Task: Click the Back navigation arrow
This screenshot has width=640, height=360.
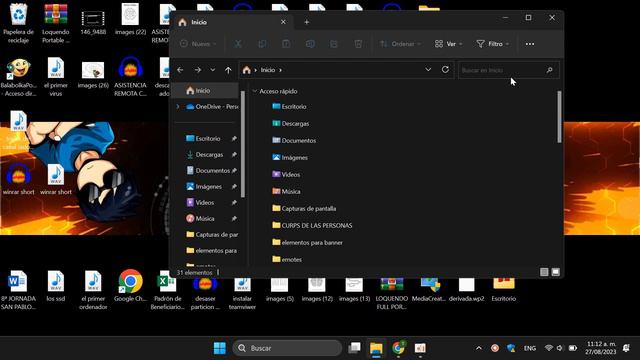Action: click(x=180, y=70)
